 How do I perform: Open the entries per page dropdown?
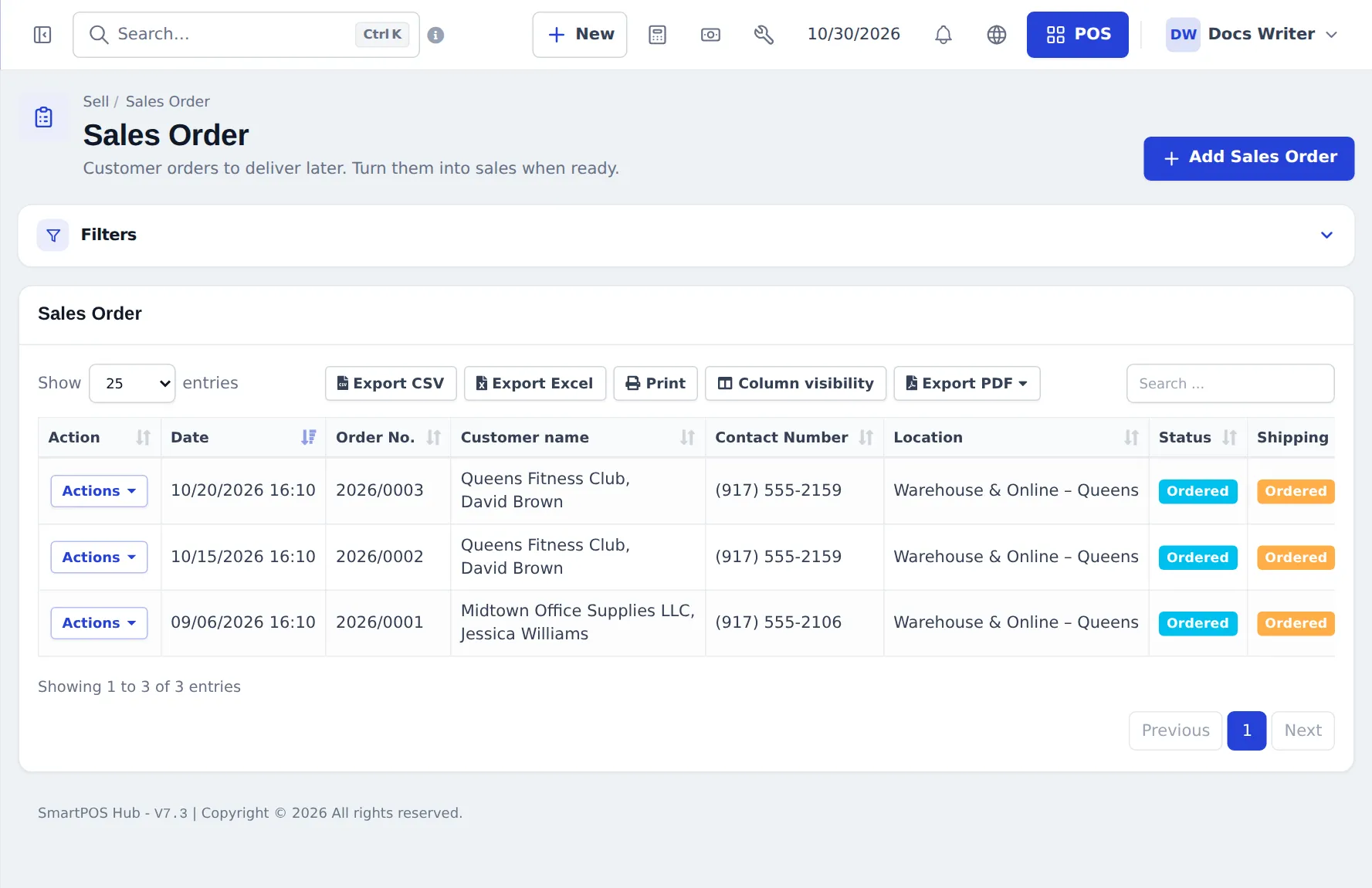tap(132, 384)
